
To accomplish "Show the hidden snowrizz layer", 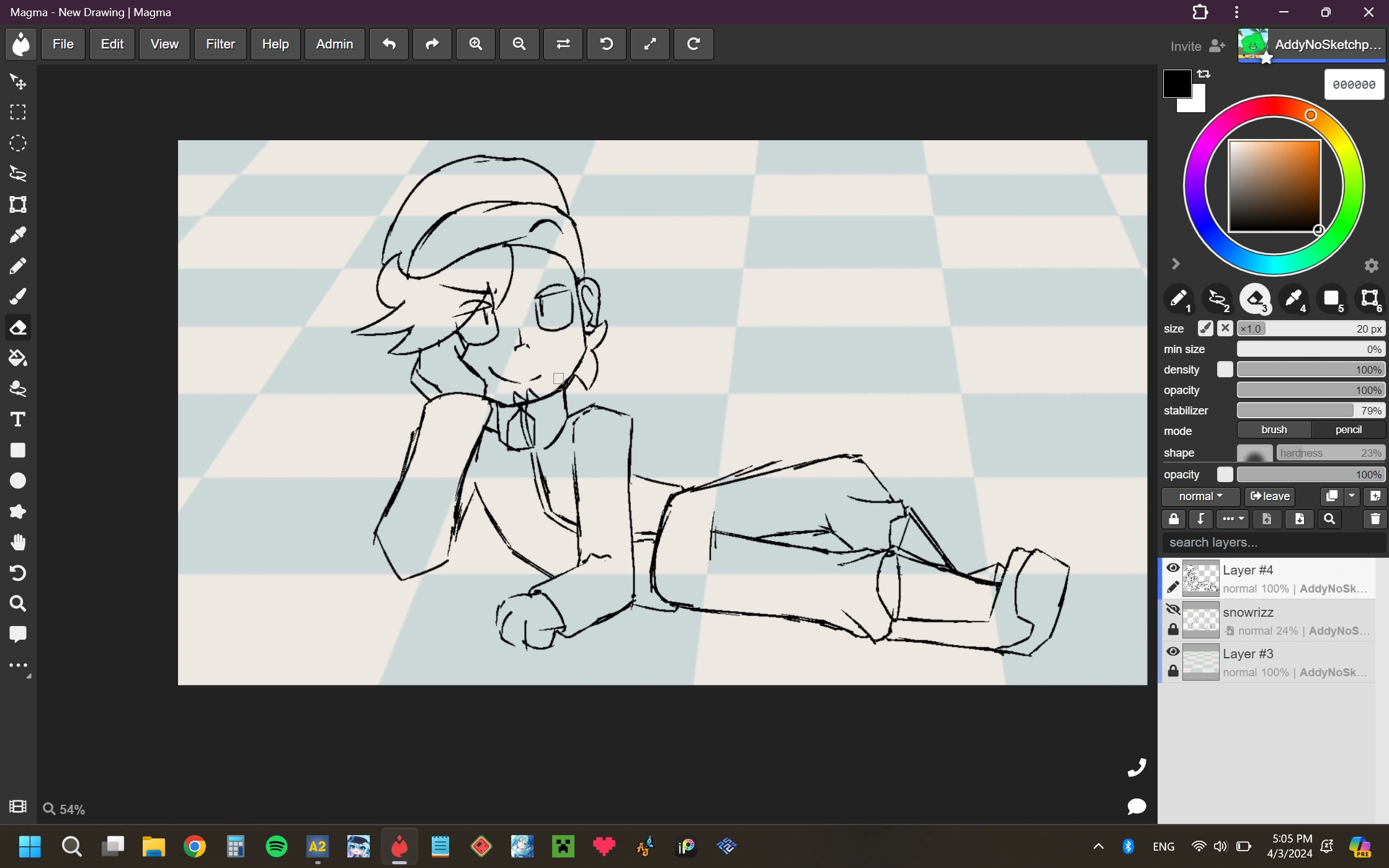I will [x=1172, y=610].
